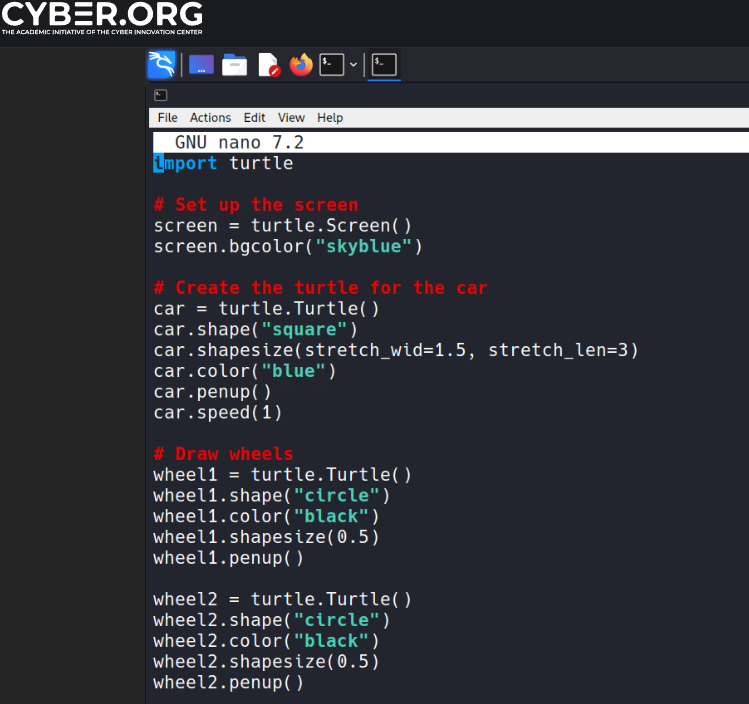Open the file manager folder icon

pyautogui.click(x=235, y=65)
